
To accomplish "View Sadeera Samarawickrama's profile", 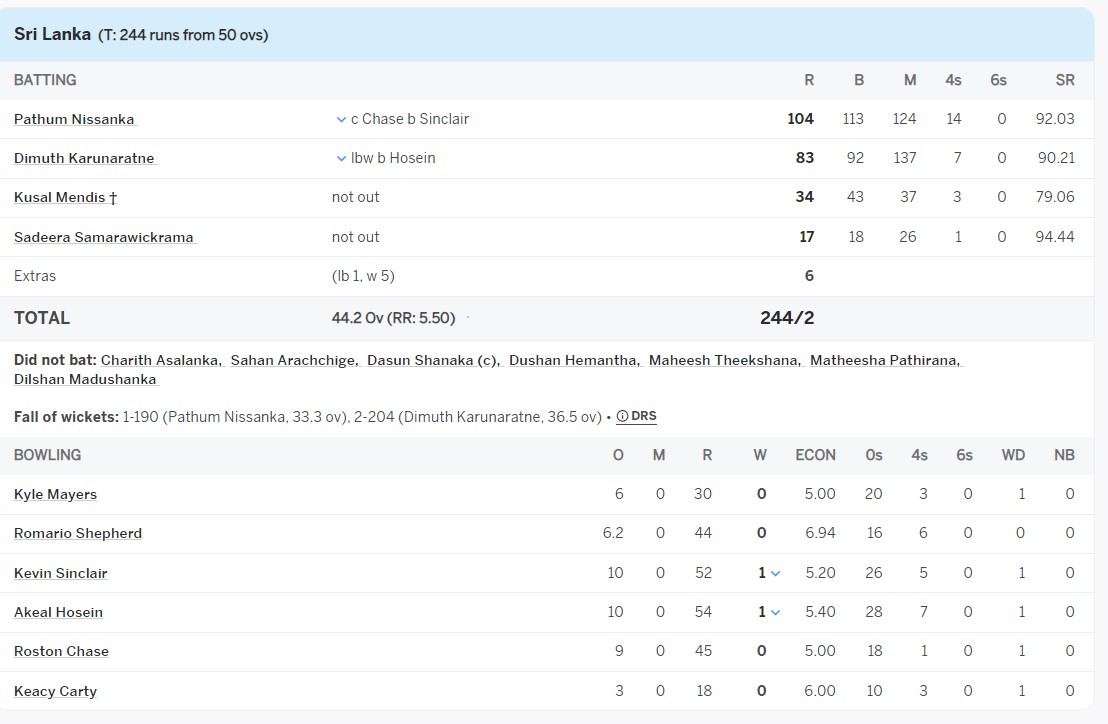I will [104, 237].
